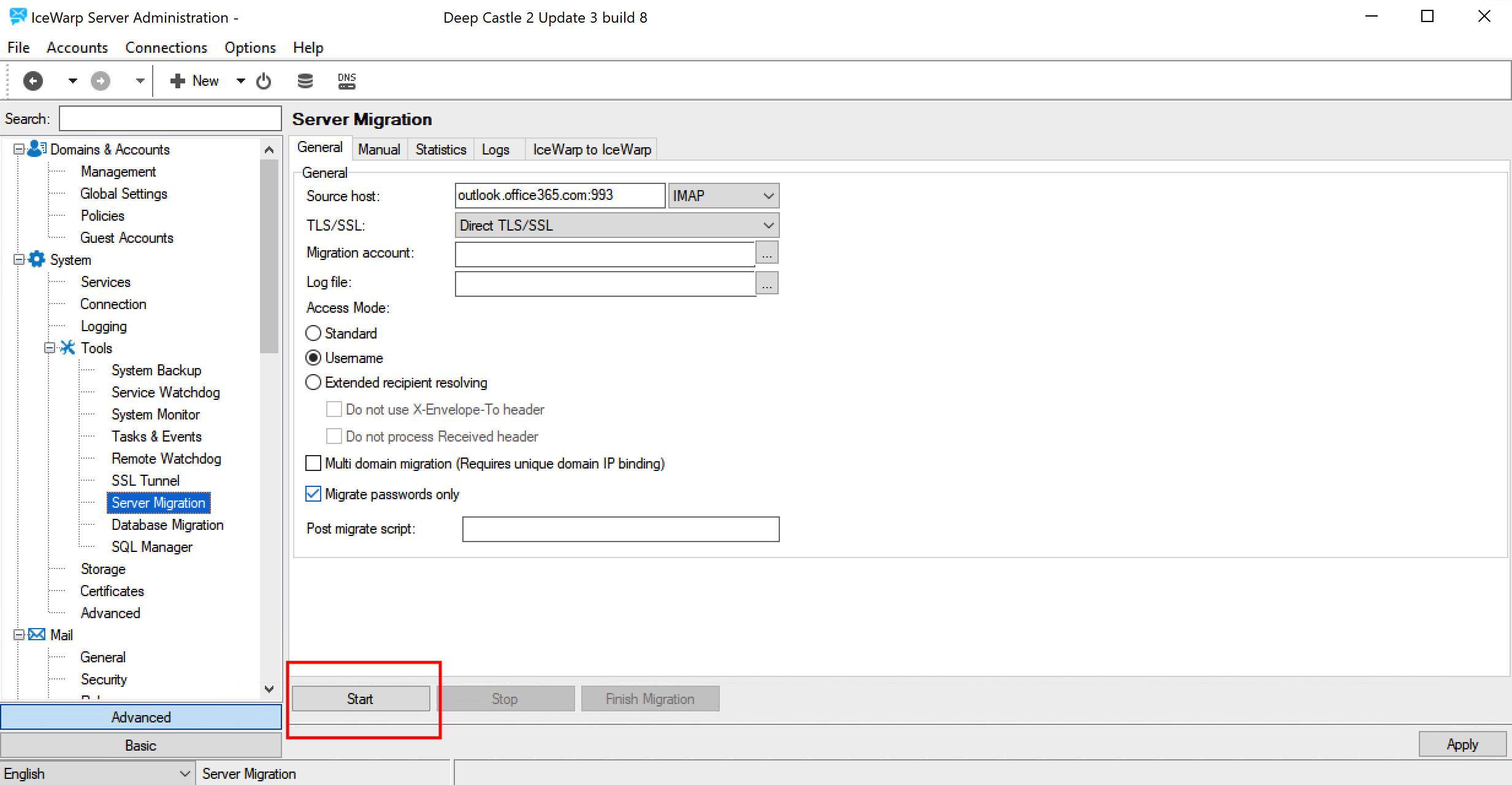This screenshot has width=1512, height=785.
Task: Open the Back history dropdown arrow
Action: tap(72, 80)
